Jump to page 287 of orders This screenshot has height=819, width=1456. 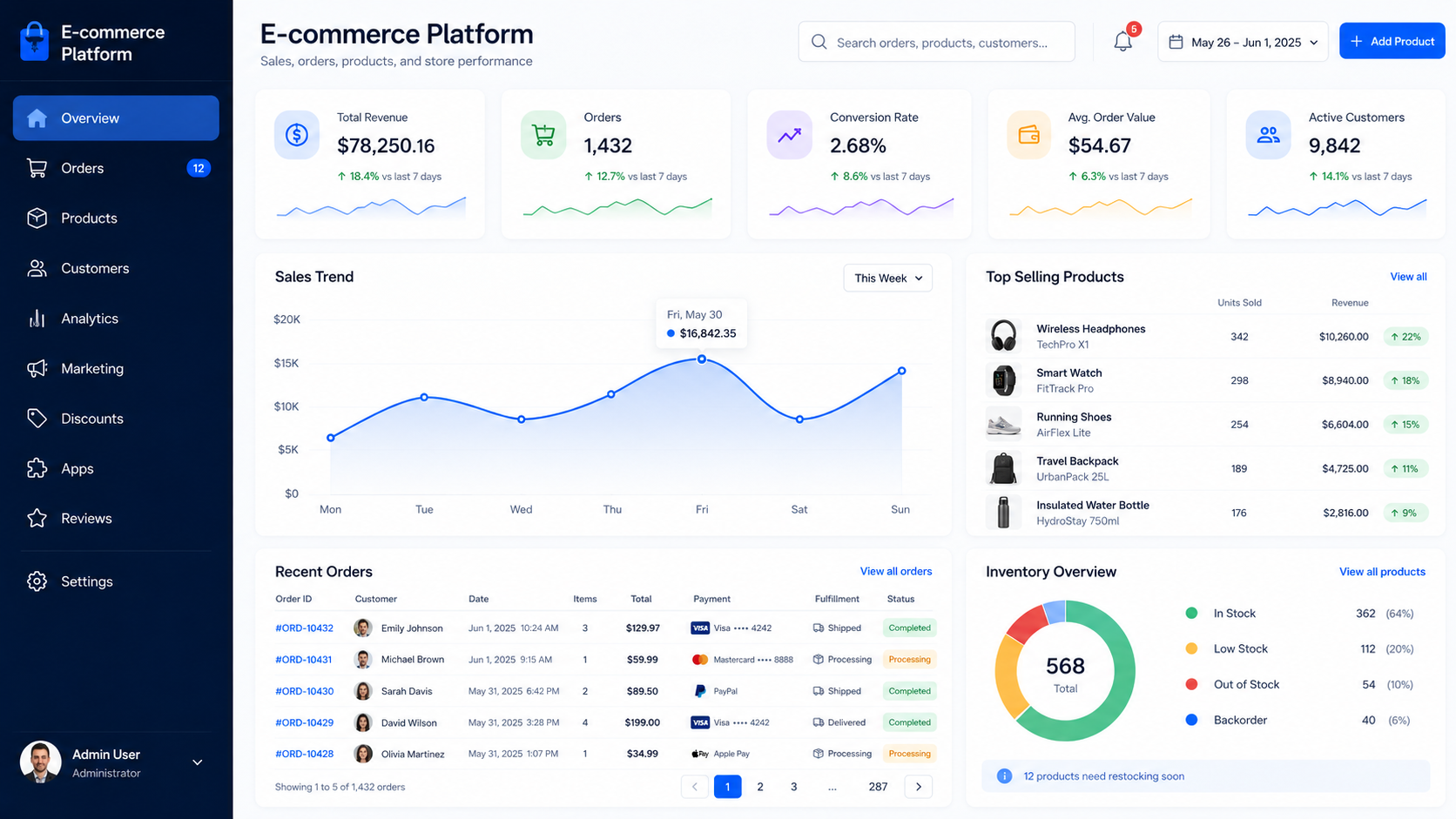point(878,787)
